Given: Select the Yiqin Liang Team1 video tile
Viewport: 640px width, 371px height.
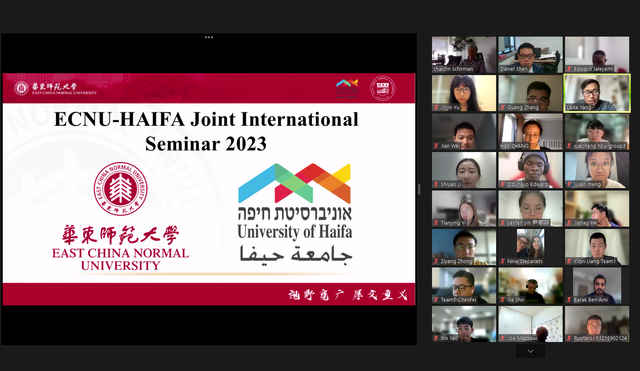Looking at the screenshot, I should coord(597,247).
